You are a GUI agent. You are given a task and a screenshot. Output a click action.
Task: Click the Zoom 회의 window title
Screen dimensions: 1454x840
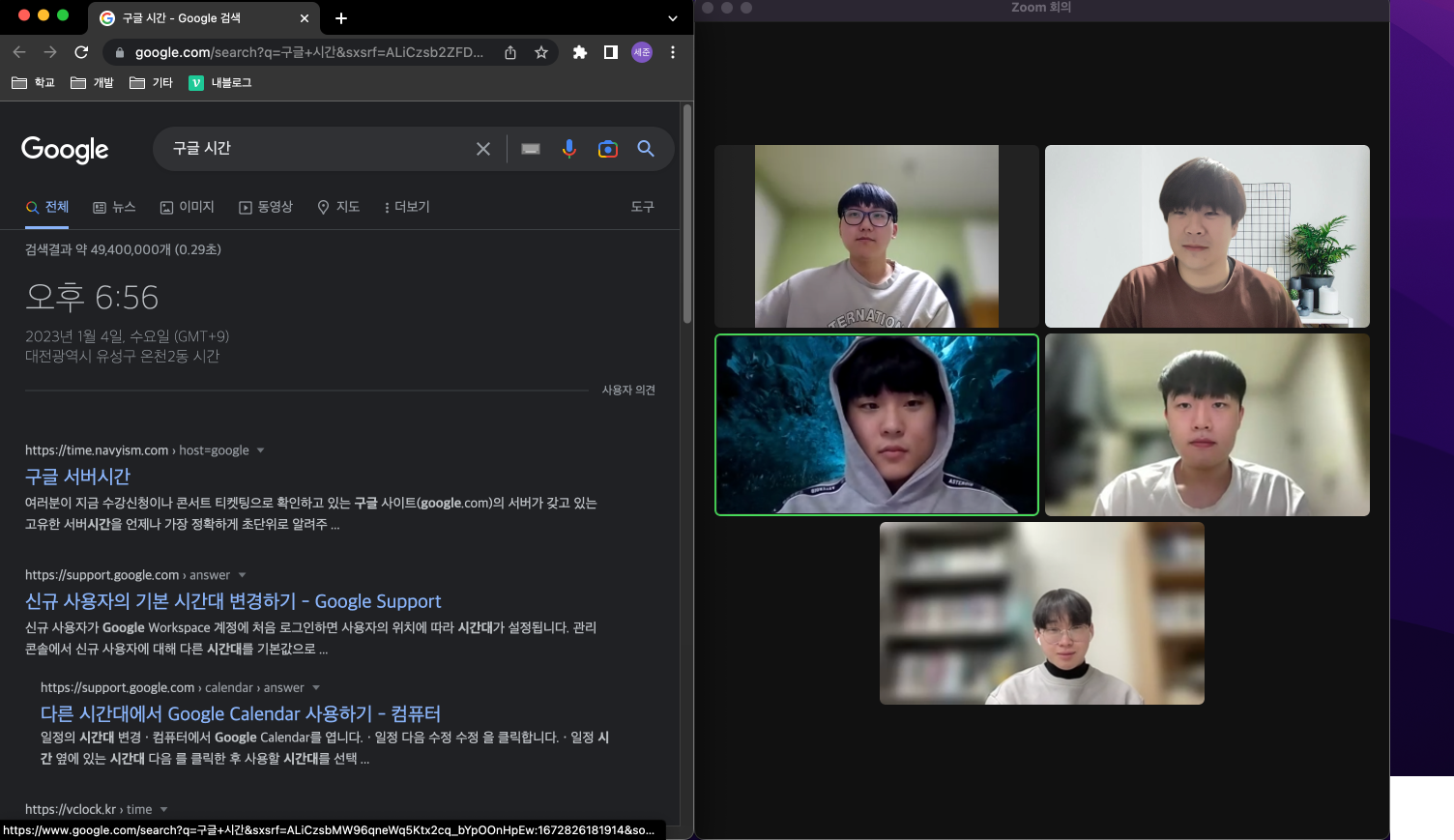tap(1041, 8)
